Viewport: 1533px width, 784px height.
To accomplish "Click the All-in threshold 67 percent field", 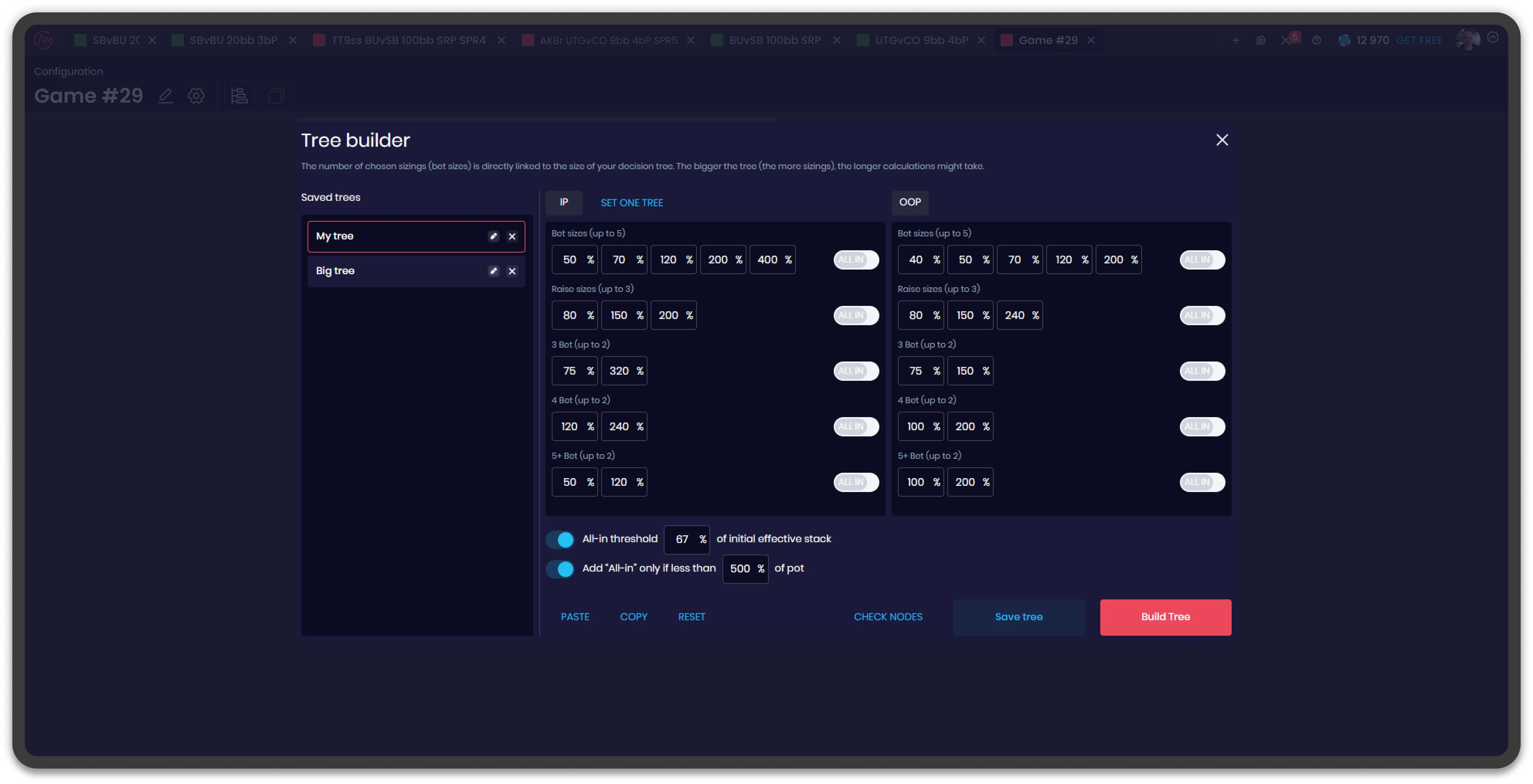I will pyautogui.click(x=682, y=540).
